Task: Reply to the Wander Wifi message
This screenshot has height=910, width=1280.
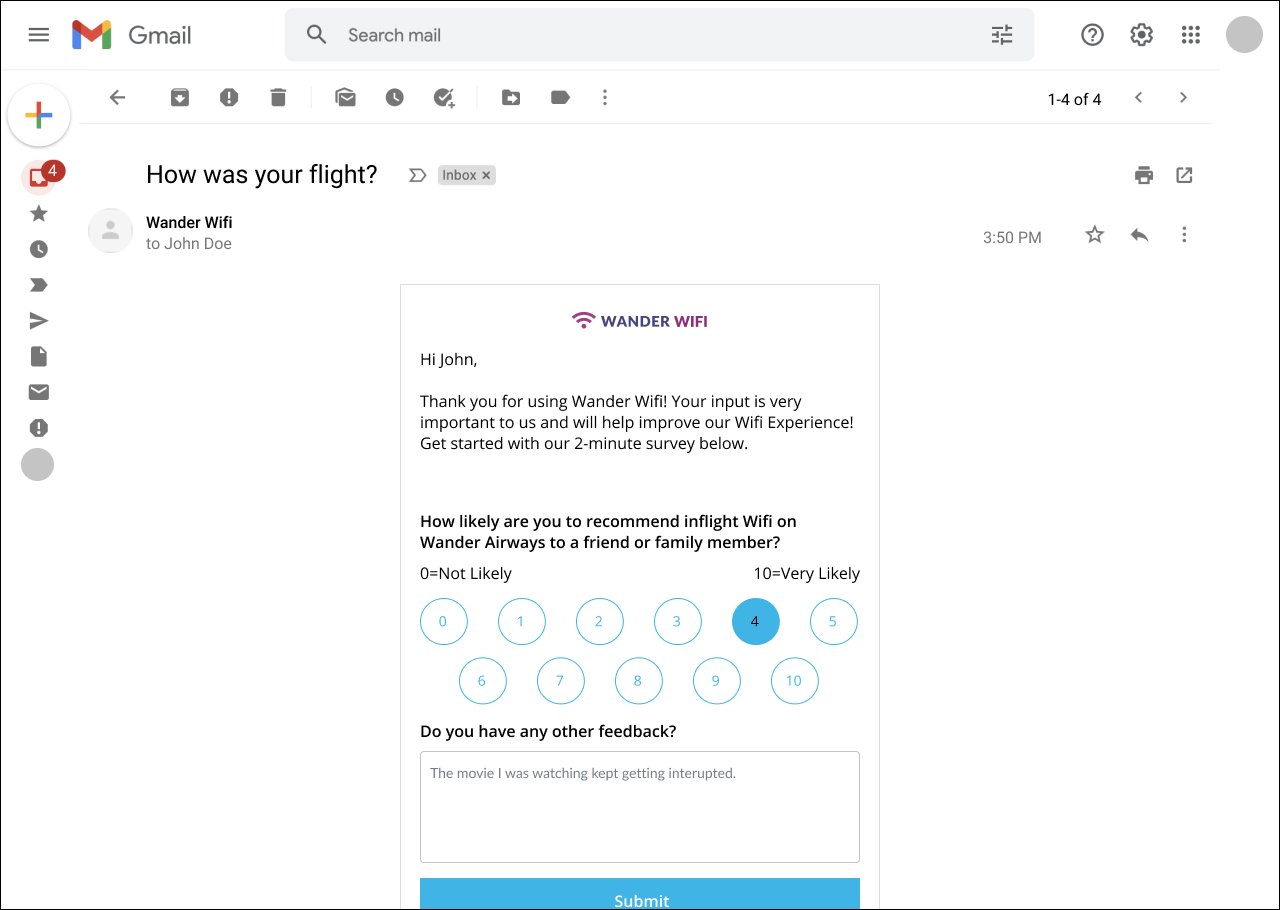Action: click(x=1139, y=235)
